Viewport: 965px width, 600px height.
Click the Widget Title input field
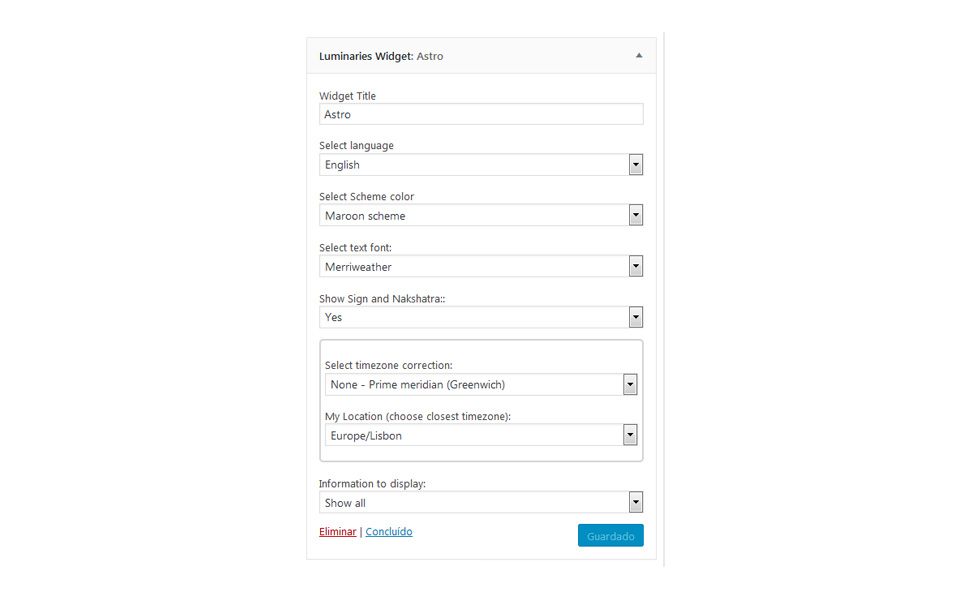coord(481,114)
